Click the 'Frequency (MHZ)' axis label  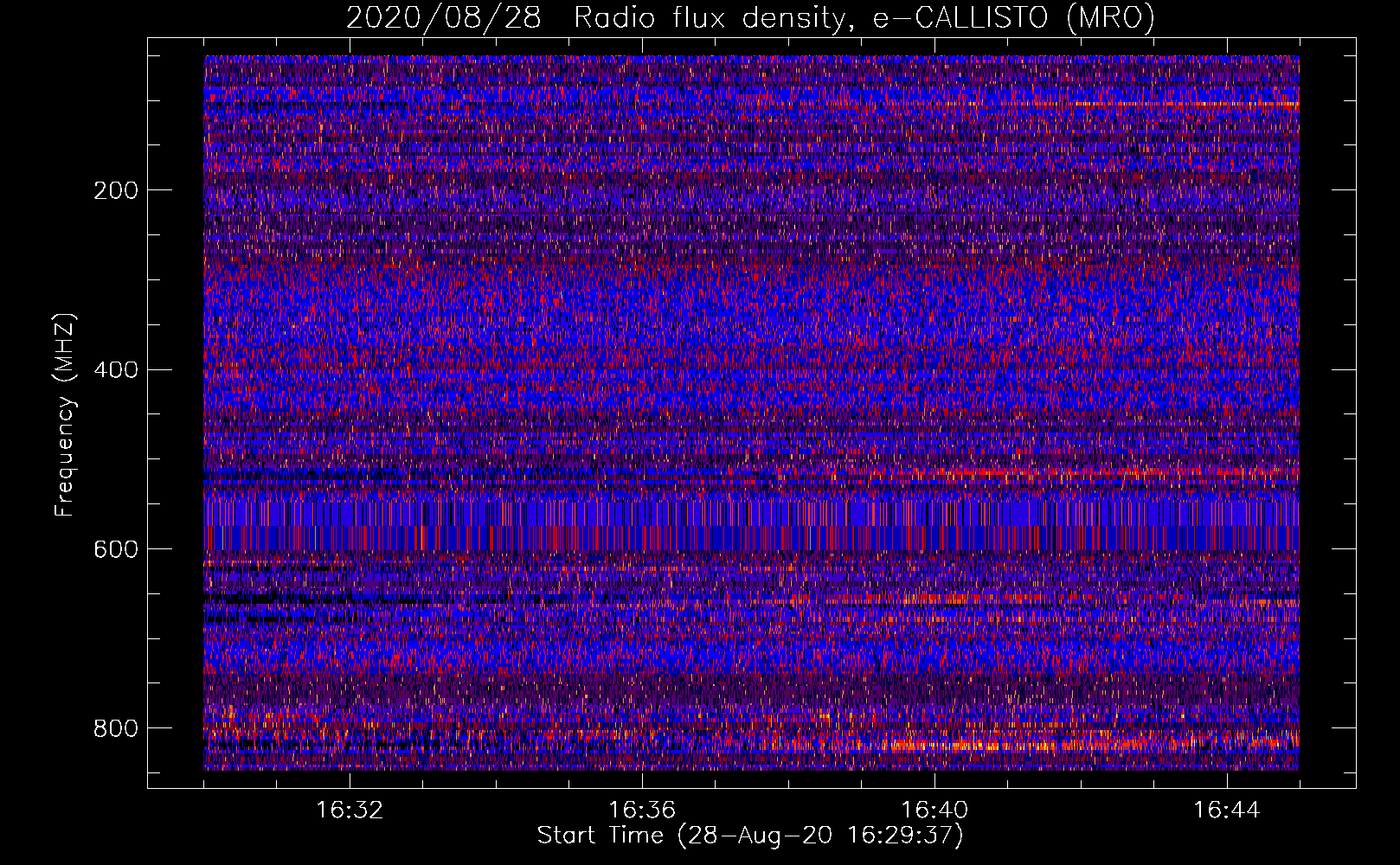pos(65,414)
